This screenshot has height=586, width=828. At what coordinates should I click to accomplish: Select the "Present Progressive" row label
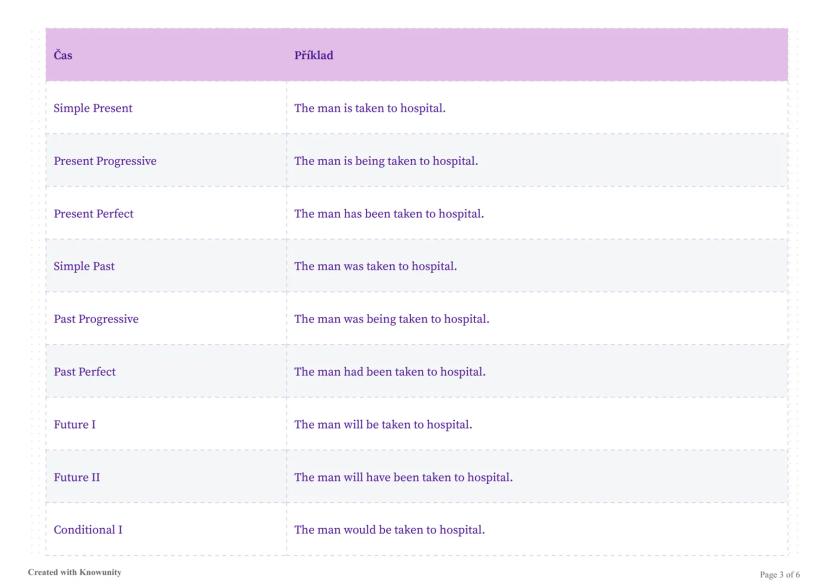coord(105,161)
